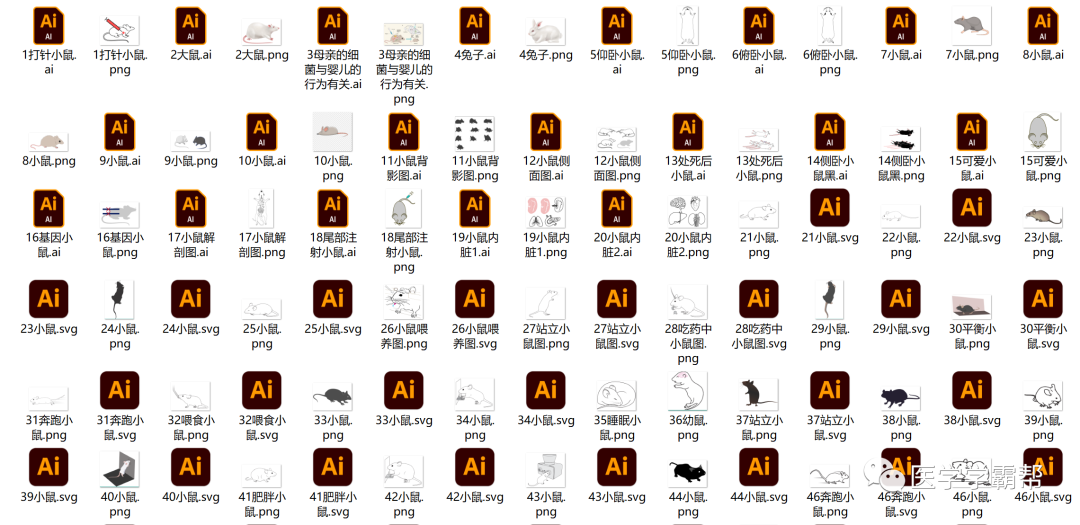Select the 1打针小鼠.ai file icon
This screenshot has width=1080, height=525.
(49, 27)
